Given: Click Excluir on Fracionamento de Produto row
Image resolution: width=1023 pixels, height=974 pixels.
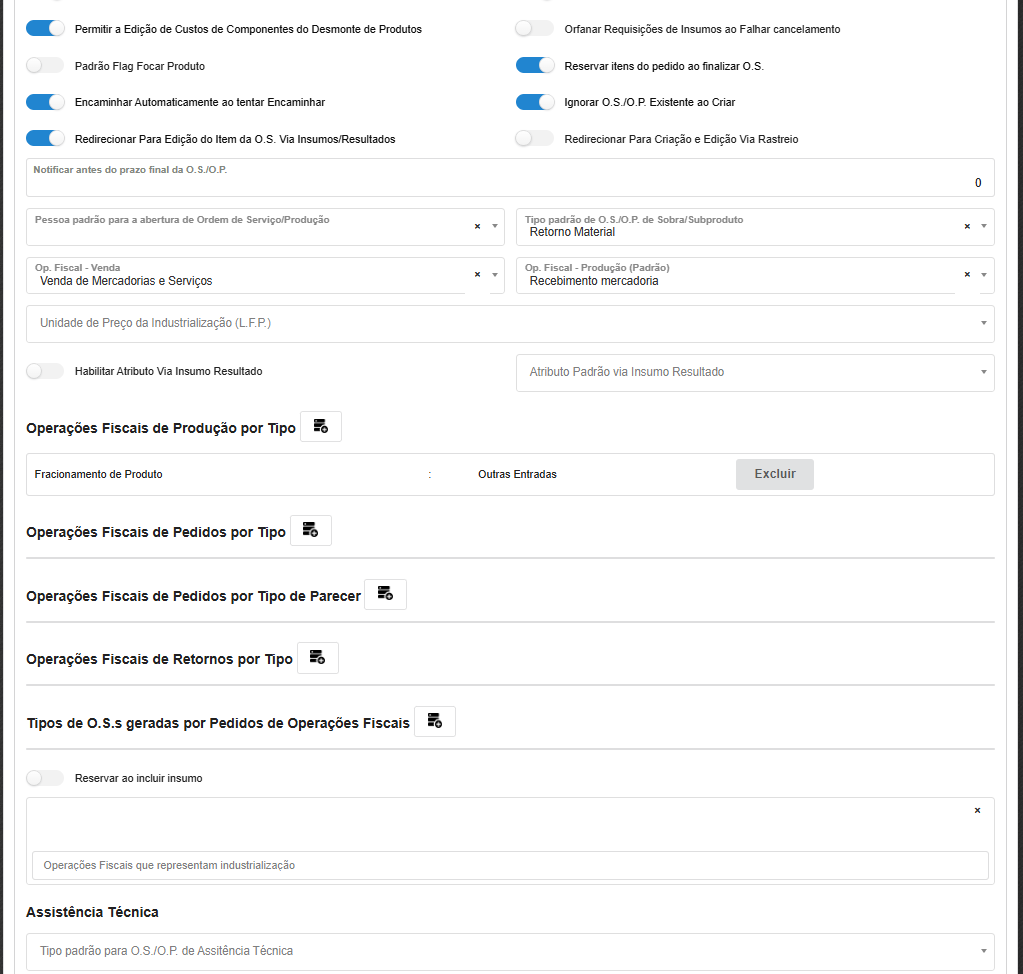Looking at the screenshot, I should point(774,474).
